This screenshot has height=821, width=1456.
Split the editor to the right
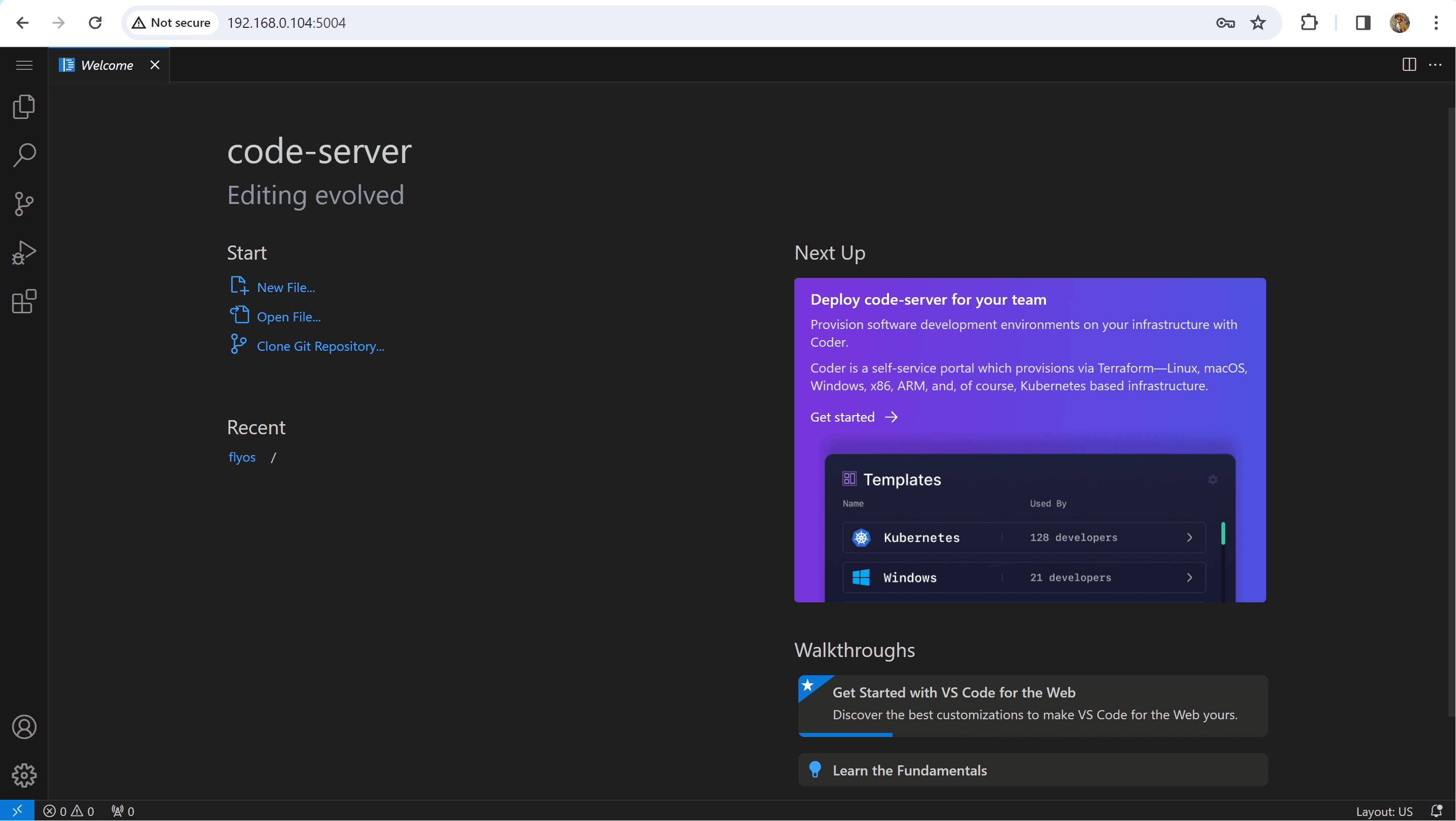point(1409,65)
